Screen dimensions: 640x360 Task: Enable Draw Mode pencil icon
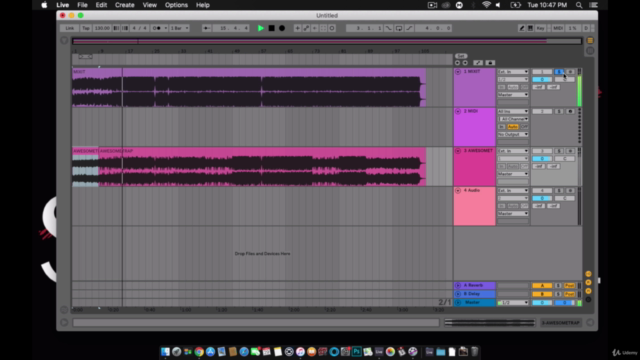click(x=522, y=28)
